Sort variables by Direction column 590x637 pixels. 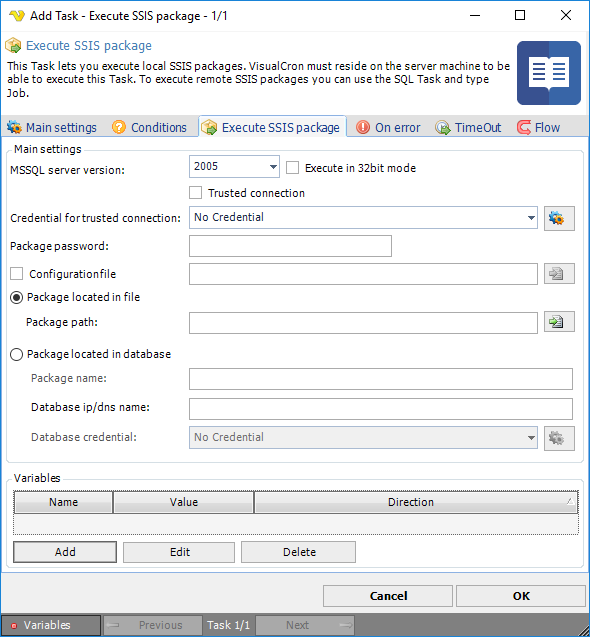(416, 502)
